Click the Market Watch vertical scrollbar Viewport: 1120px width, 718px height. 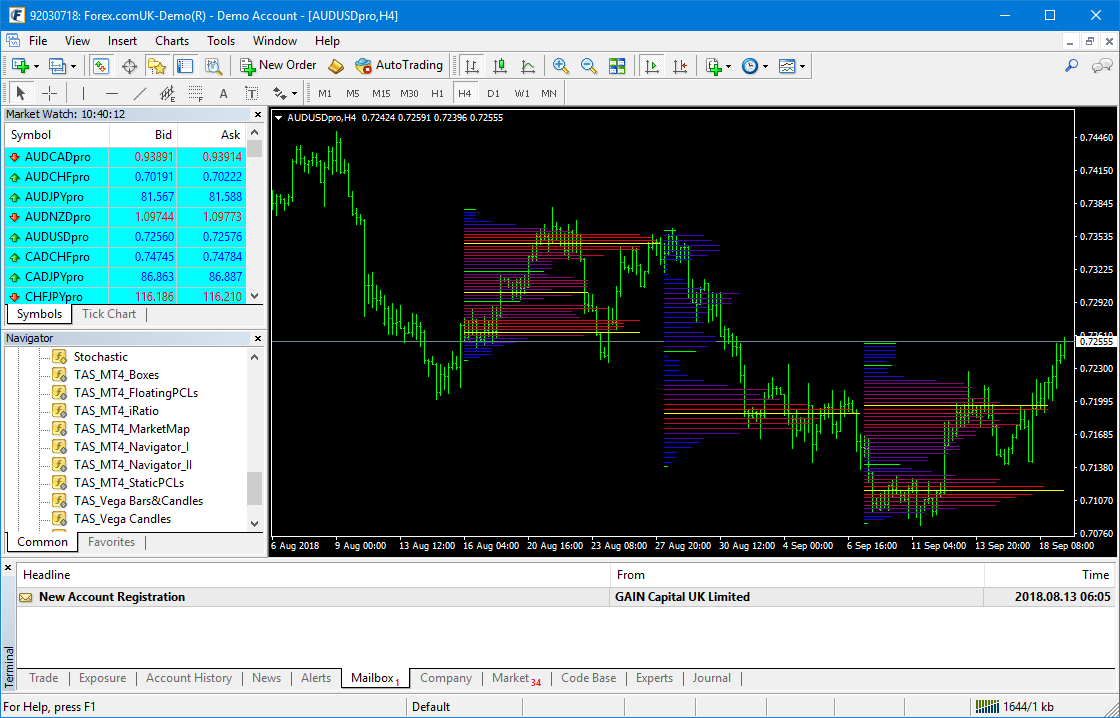point(254,214)
